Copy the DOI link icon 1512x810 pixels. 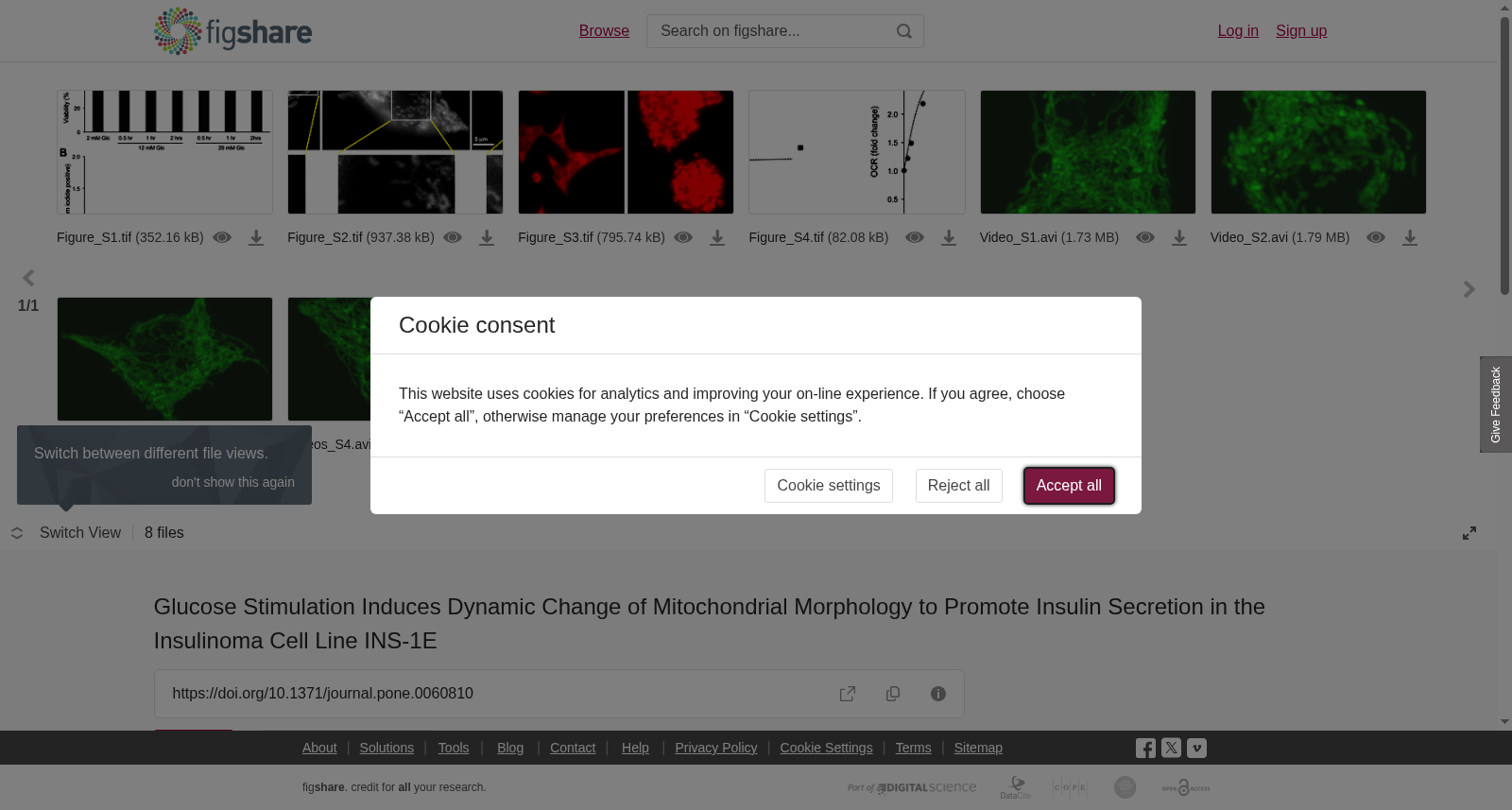(x=893, y=694)
